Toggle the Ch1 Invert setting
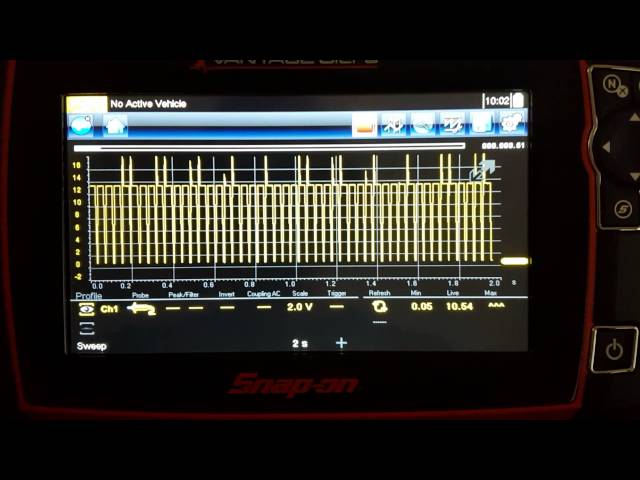Screen dimensions: 640x480 [227, 307]
